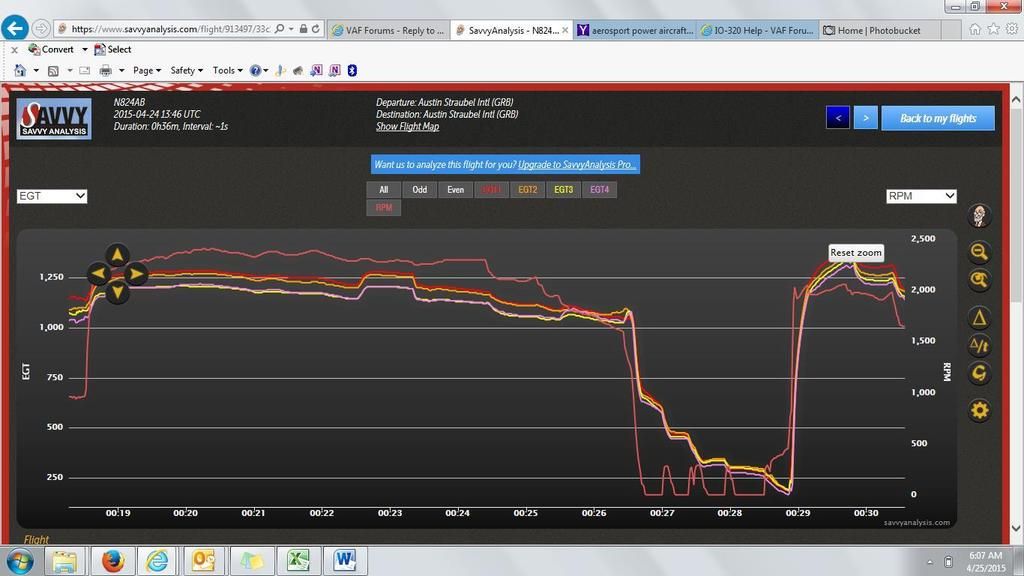
Task: Toggle the EGT3 series button
Action: [563, 189]
